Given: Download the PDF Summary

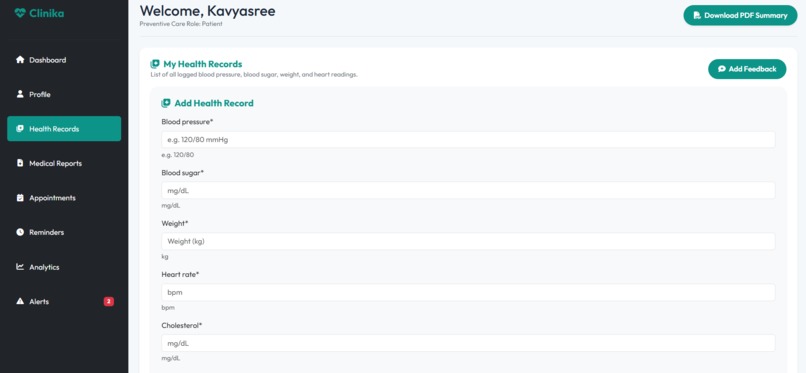Looking at the screenshot, I should point(740,15).
